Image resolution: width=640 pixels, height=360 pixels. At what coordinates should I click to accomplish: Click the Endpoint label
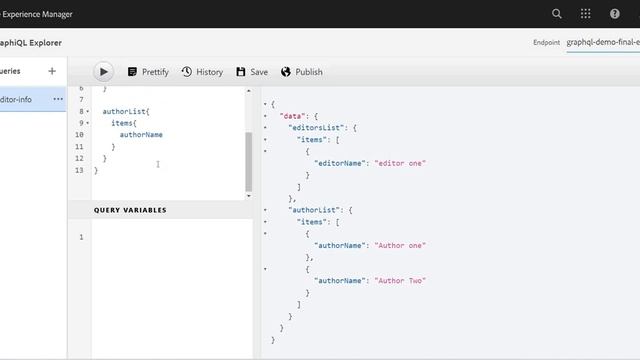[x=547, y=42]
